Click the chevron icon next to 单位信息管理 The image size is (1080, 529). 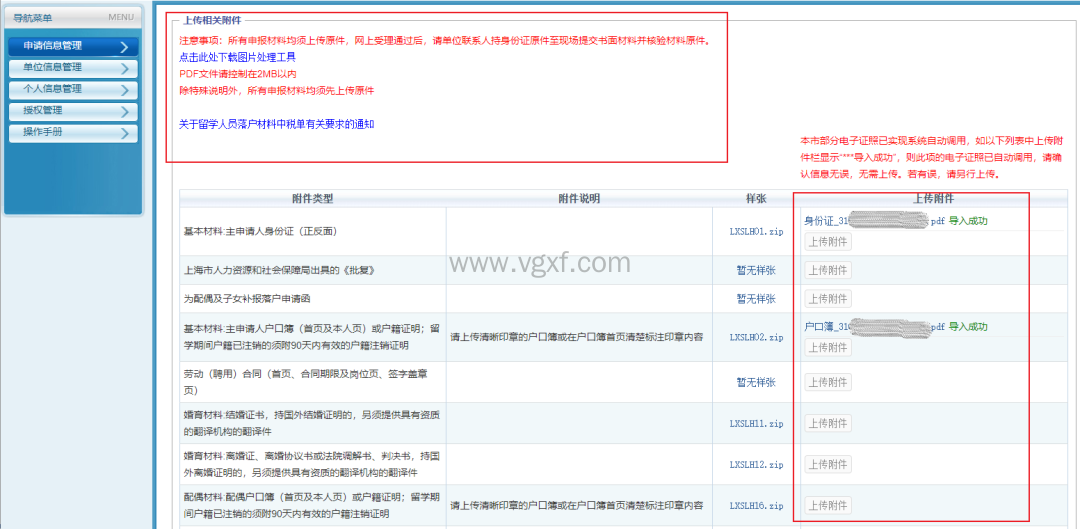coord(124,68)
